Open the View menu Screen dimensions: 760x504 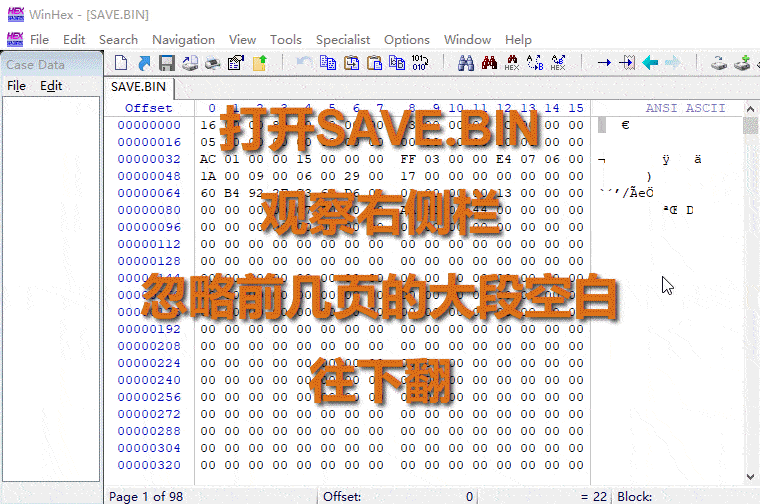tap(242, 40)
